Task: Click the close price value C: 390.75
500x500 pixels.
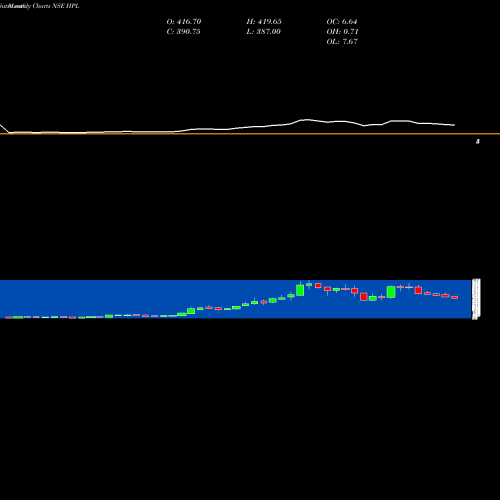Action: (183, 32)
